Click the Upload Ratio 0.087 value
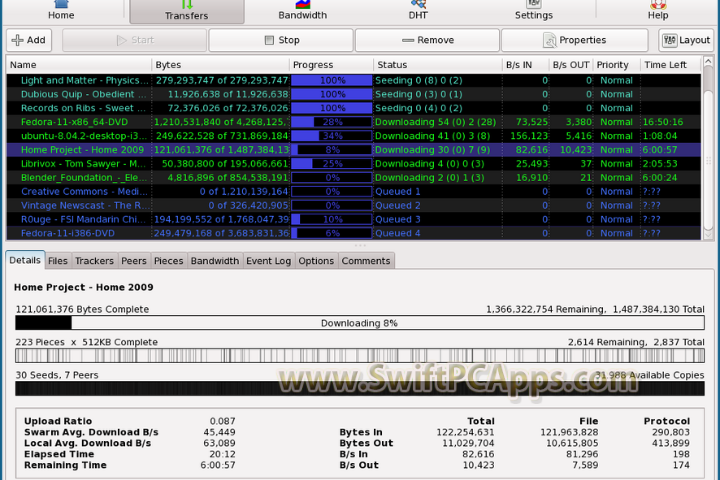Viewport: 720px width, 480px height. pyautogui.click(x=222, y=421)
